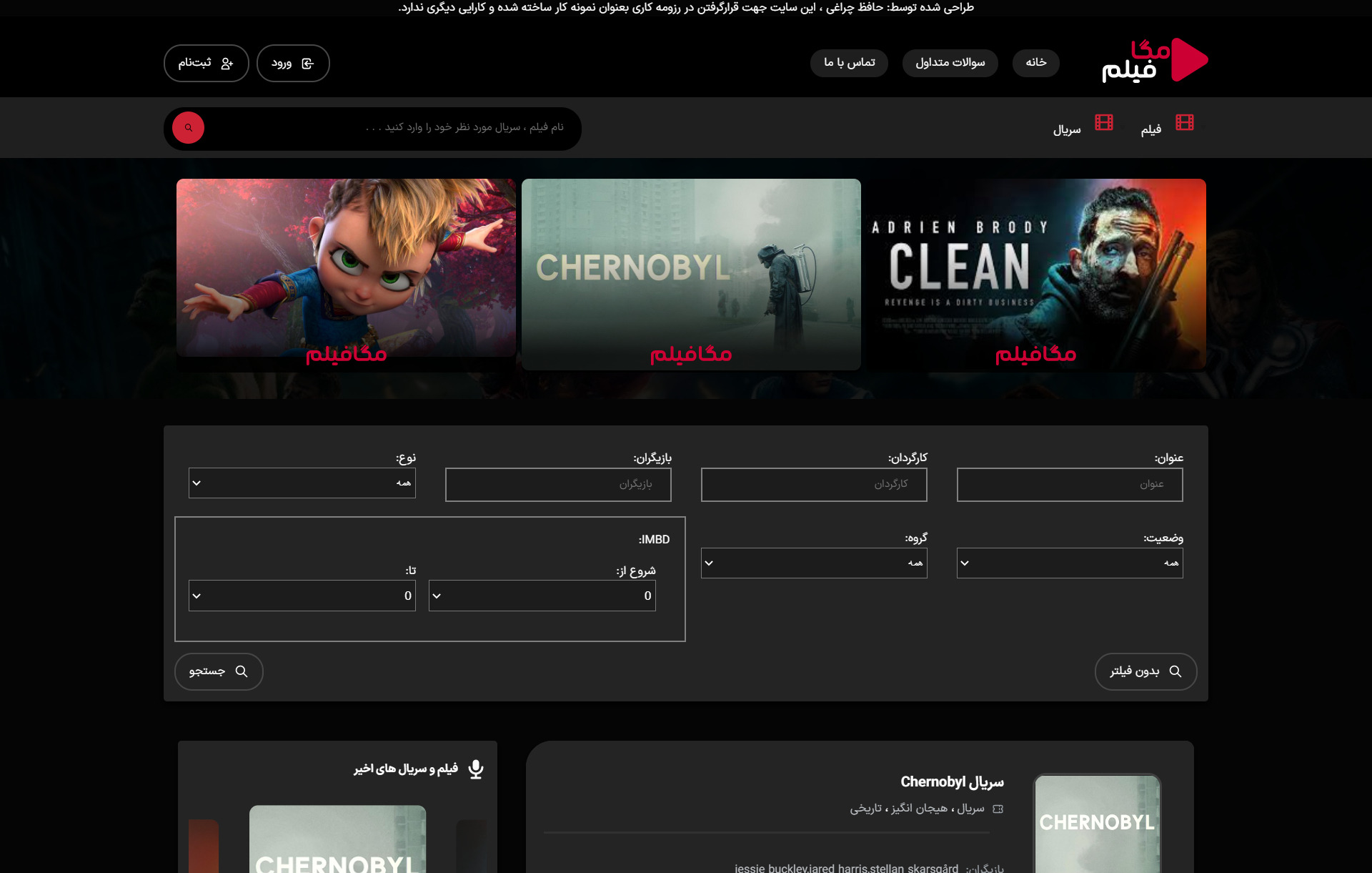The image size is (1372, 873).
Task: Click the MegaFilm play-arrow logo
Action: tap(1189, 60)
